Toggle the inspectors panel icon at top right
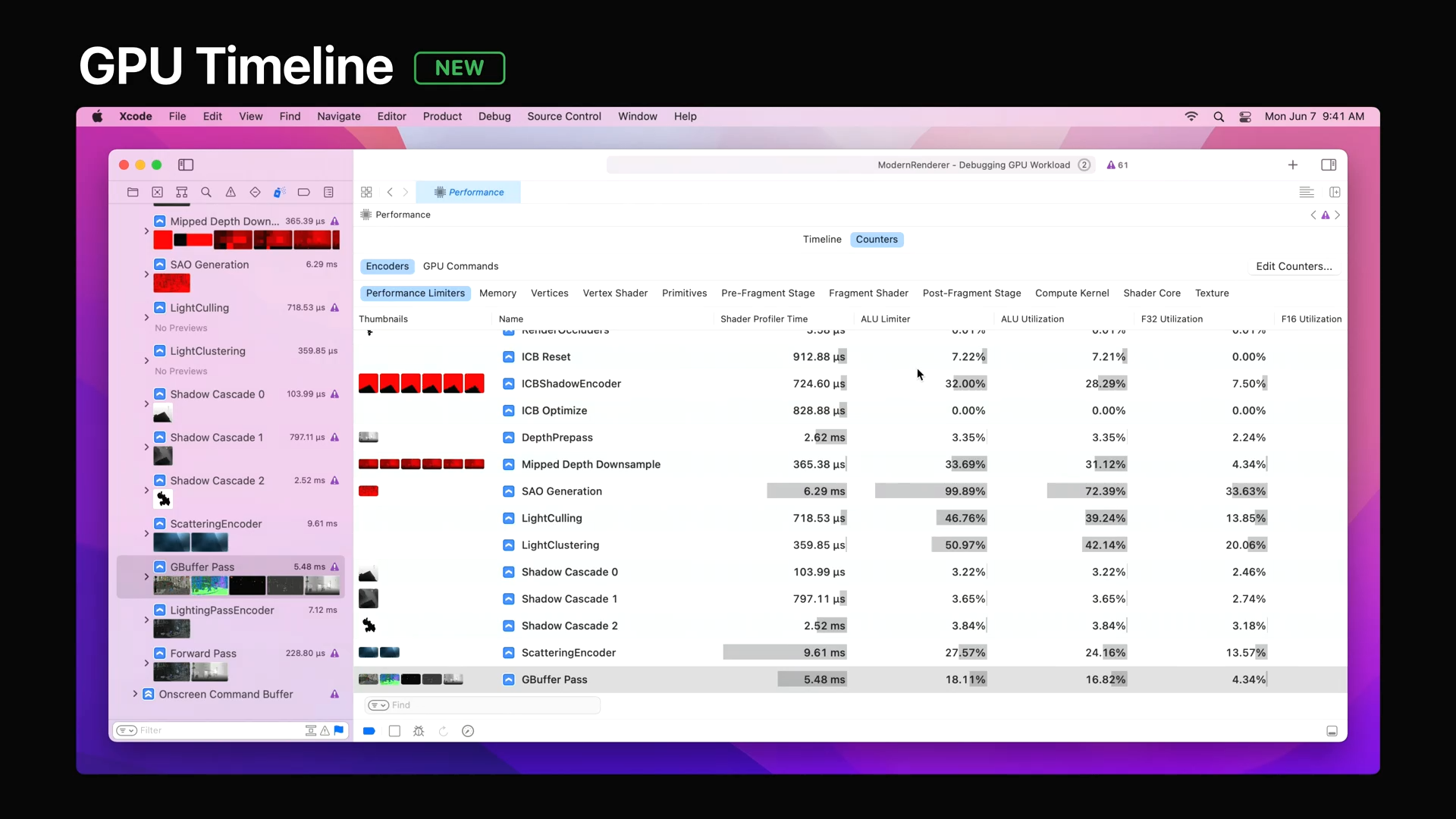This screenshot has width=1456, height=819. tap(1329, 165)
